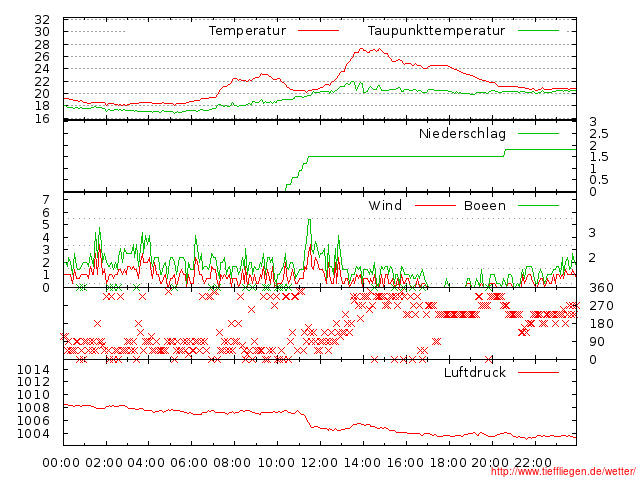Click the green Taupunkttemperatur legend line sample
The image size is (640, 480).
pyautogui.click(x=538, y=31)
